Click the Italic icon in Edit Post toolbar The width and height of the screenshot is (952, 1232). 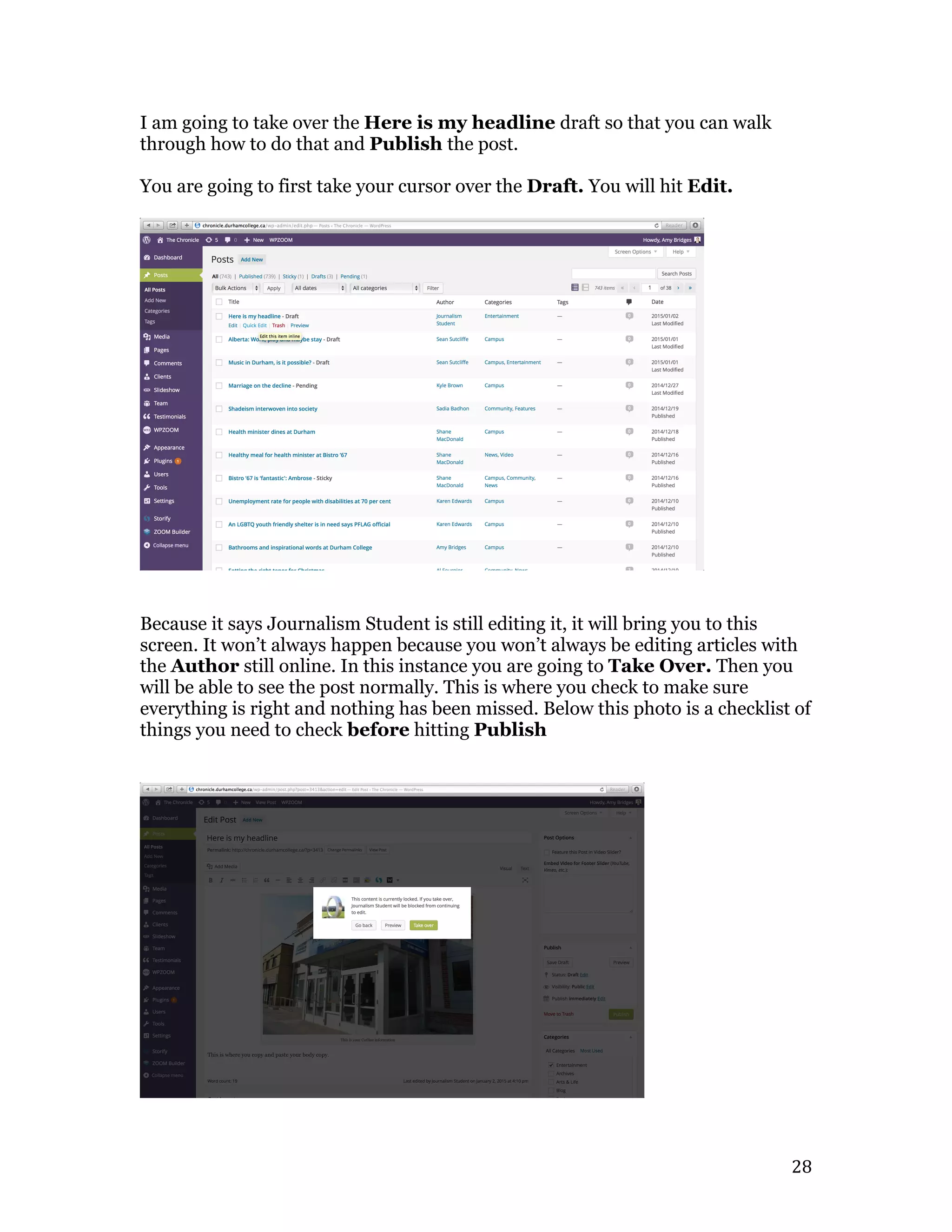[222, 880]
